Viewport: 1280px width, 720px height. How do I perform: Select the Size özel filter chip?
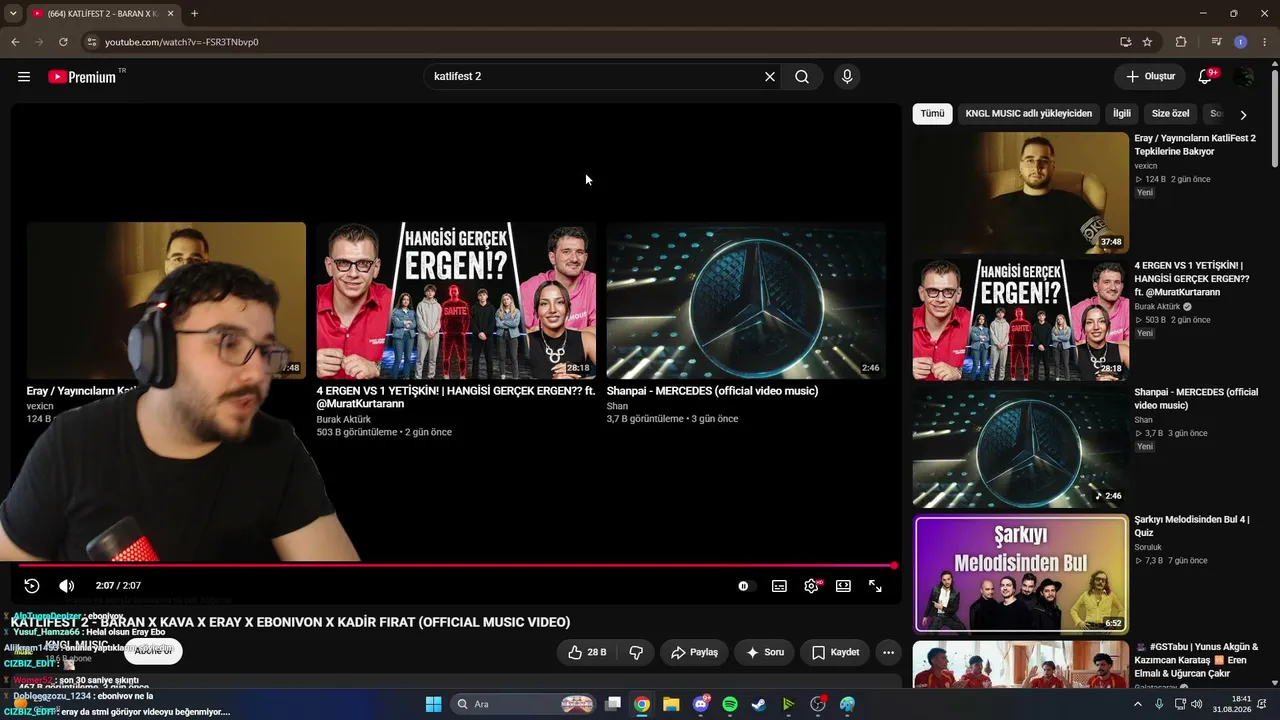[x=1170, y=114]
